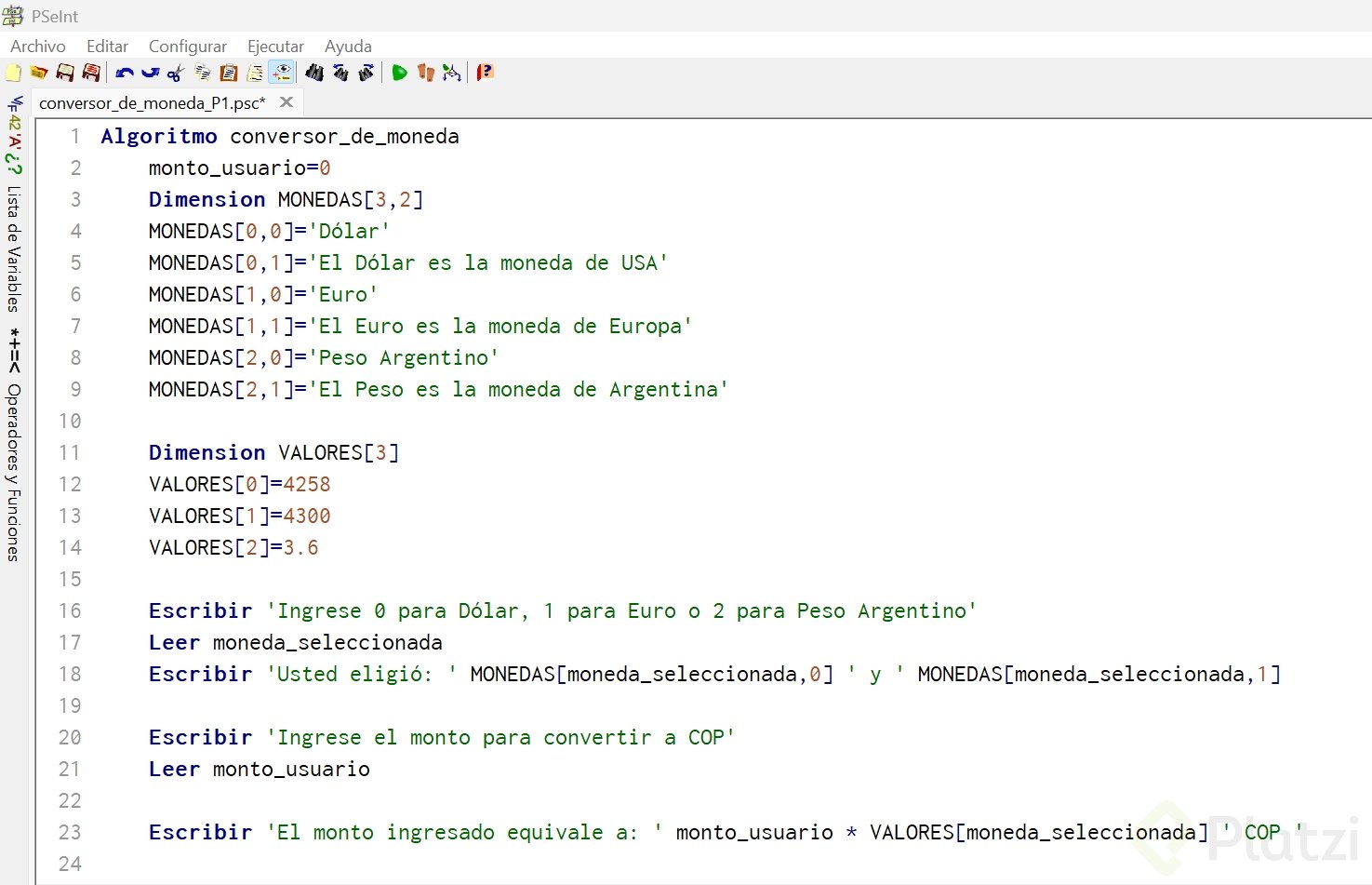Image resolution: width=1372 pixels, height=885 pixels.
Task: Click the string 'Dólar' on line 4
Action: tap(349, 232)
